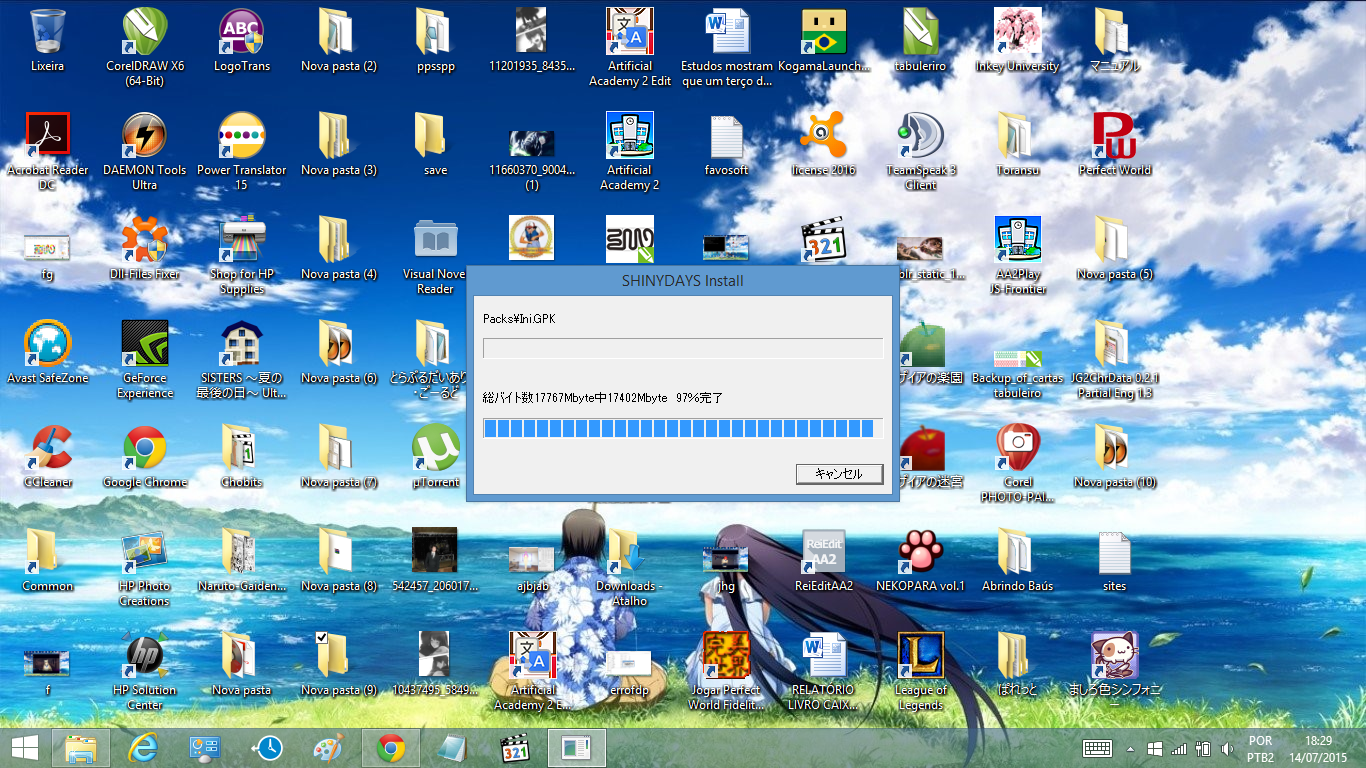The image size is (1366, 768).
Task: Click the League of Legends shortcut
Action: coord(920,656)
